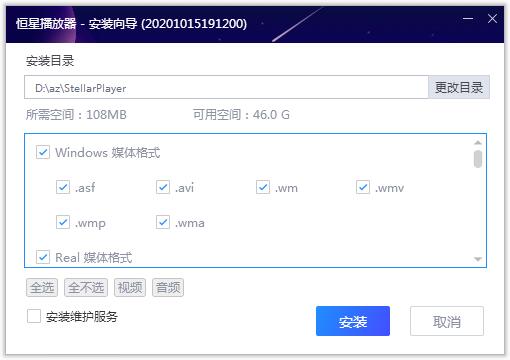
Task: Click the 更改目录 button
Action: 459,87
